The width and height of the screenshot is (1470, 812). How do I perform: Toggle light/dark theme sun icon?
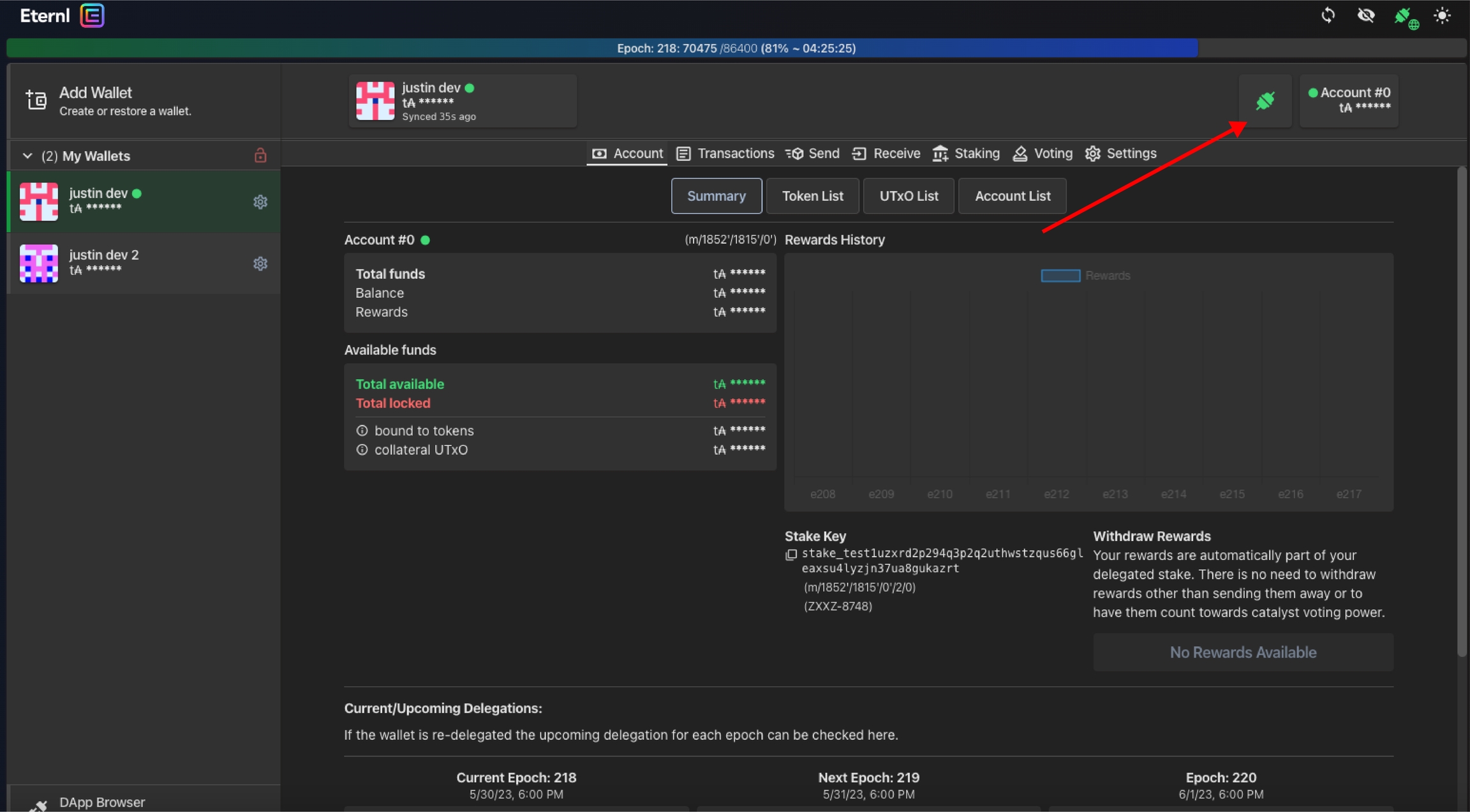[x=1443, y=15]
